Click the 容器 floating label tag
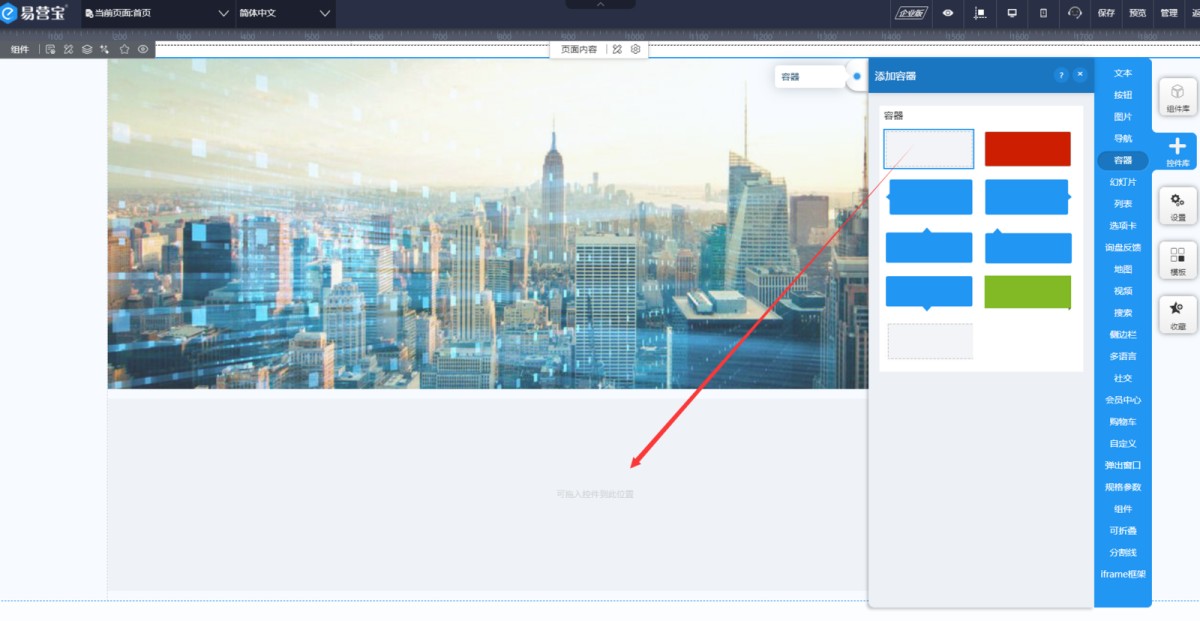 (x=810, y=76)
